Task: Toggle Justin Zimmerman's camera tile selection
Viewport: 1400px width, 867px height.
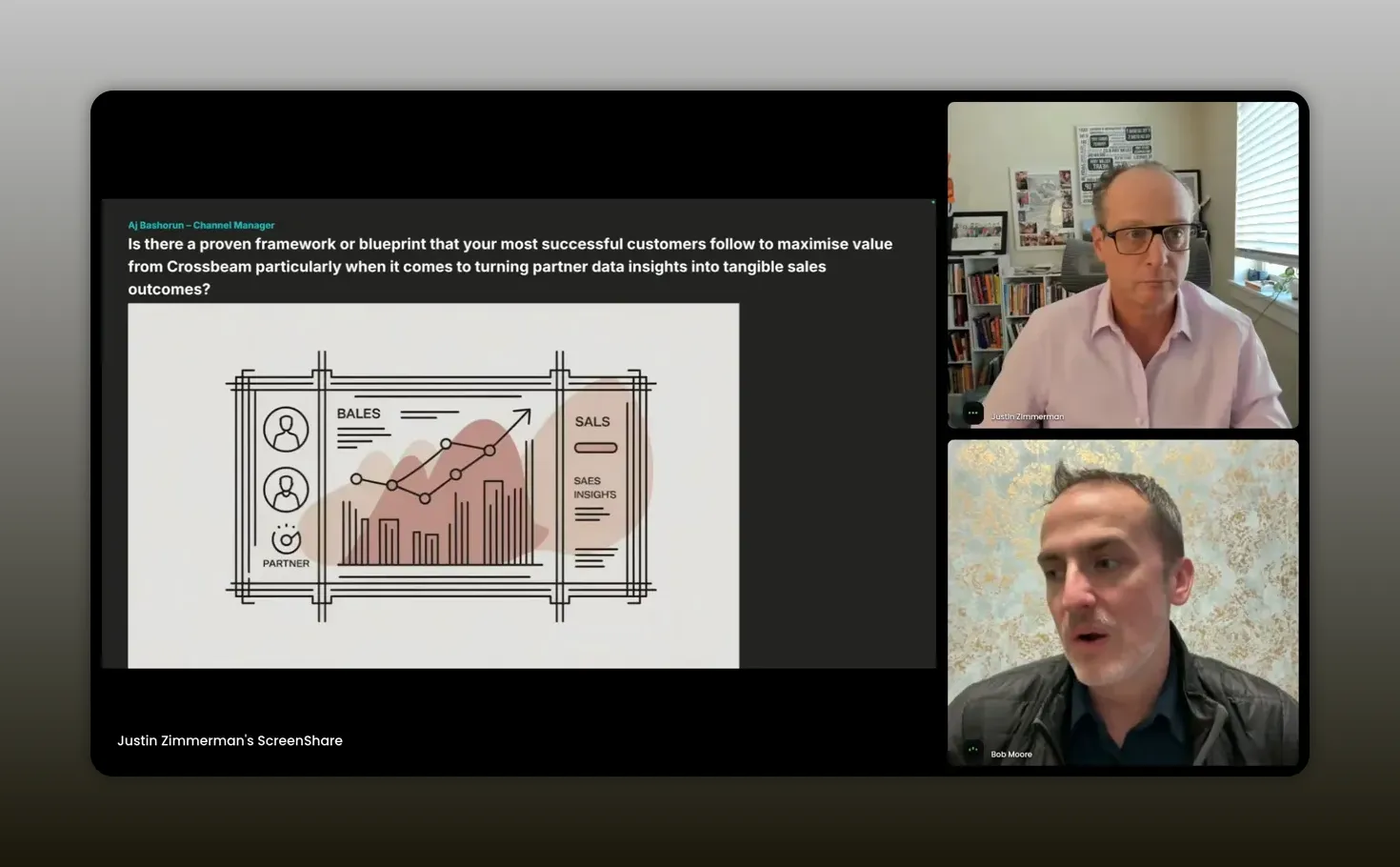Action: 1122,264
